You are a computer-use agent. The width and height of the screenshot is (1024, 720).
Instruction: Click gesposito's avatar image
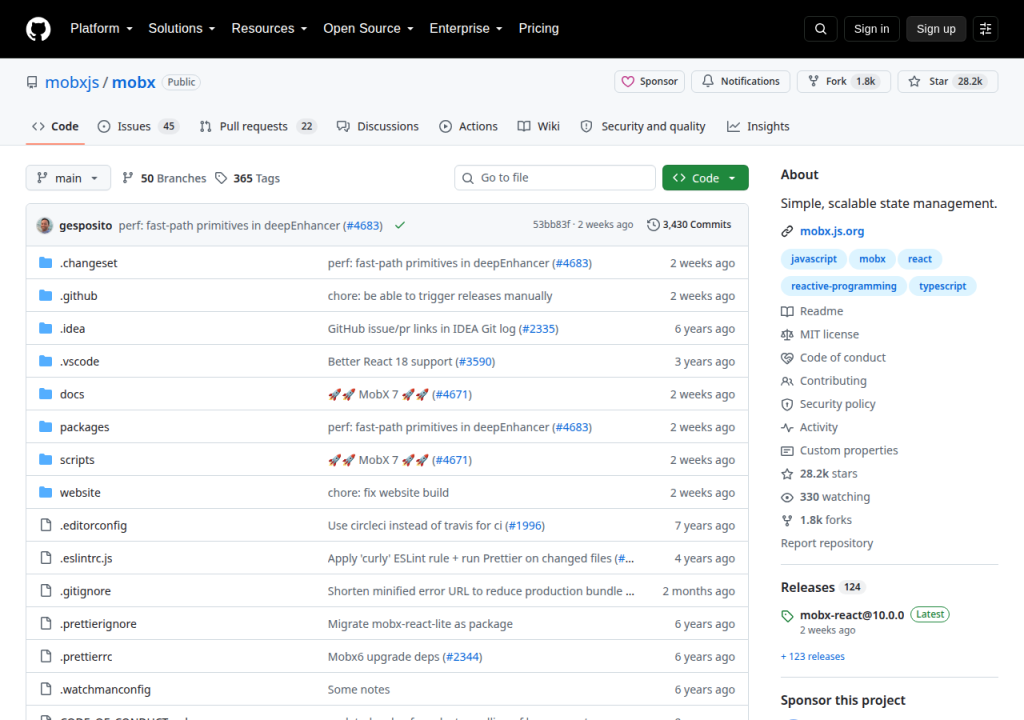tap(44, 225)
